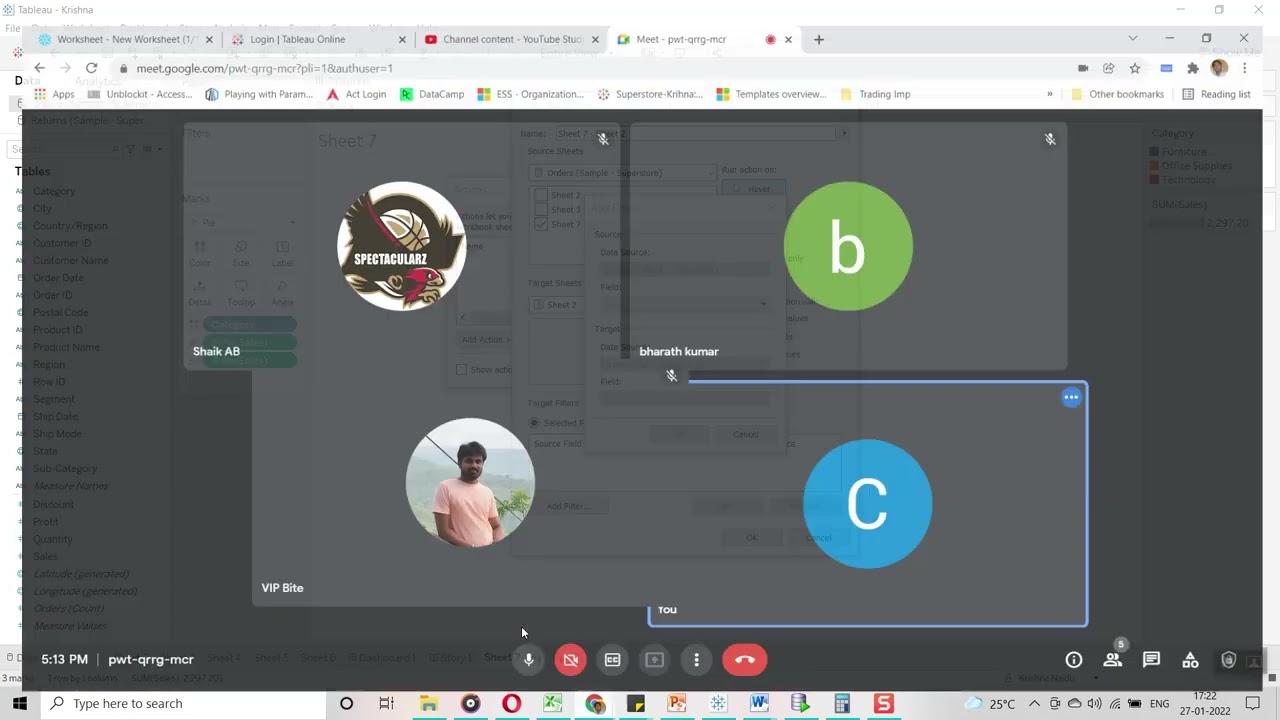Switch to Chrome on the taskbar

[595, 704]
